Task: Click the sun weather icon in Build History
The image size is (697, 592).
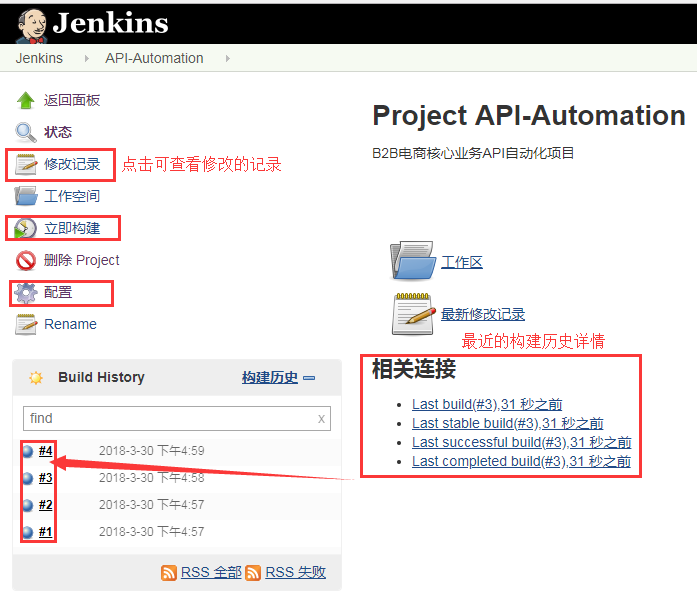Action: click(x=36, y=378)
